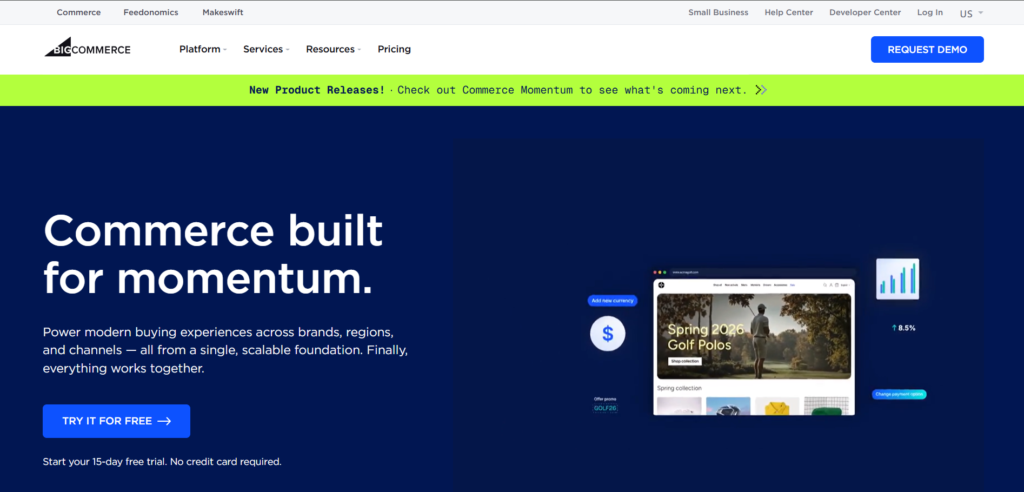Click the green polo product thumbnail
This screenshot has width=1024, height=492.
click(x=826, y=406)
